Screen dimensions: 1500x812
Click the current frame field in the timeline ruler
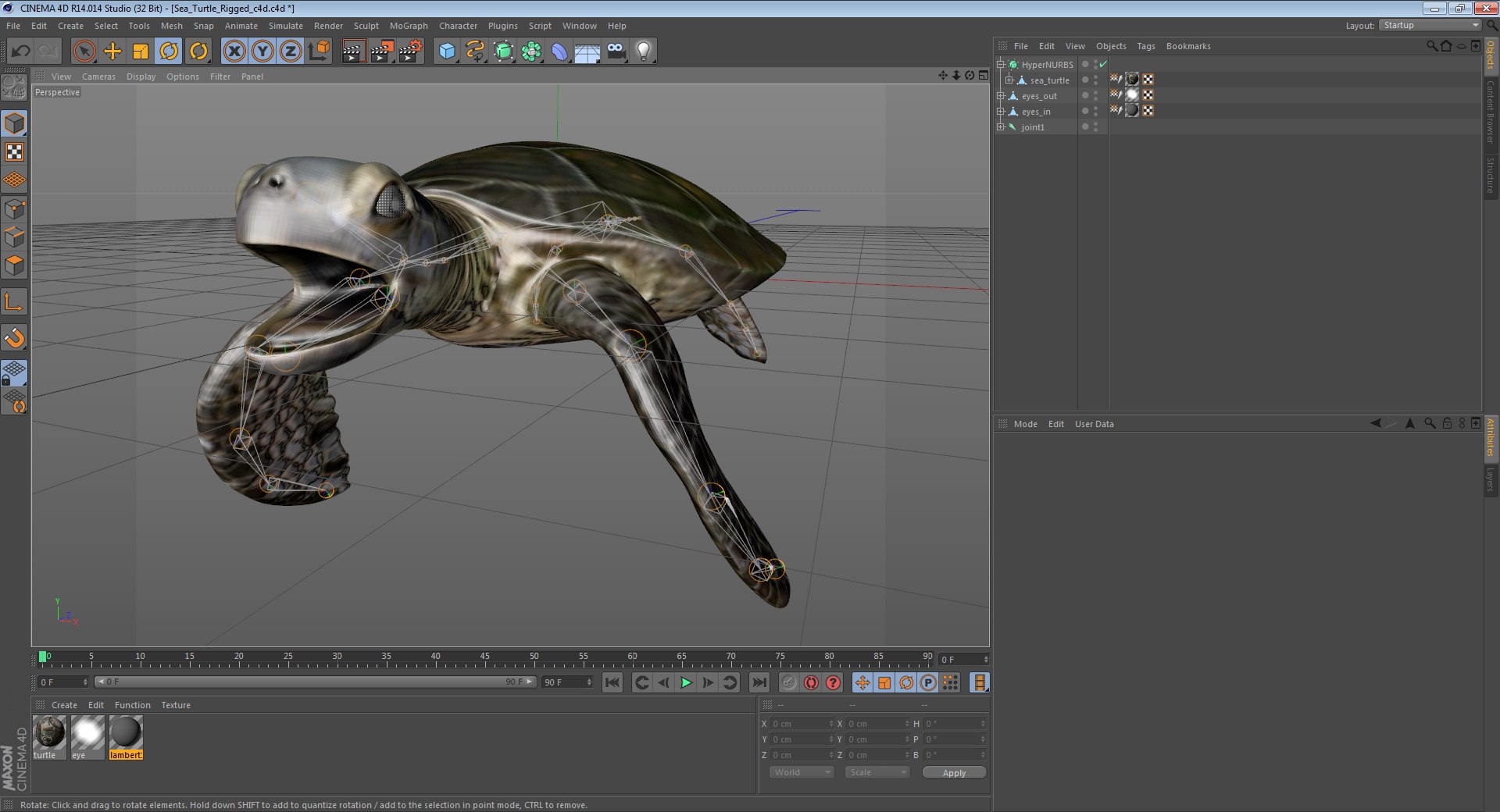click(964, 660)
